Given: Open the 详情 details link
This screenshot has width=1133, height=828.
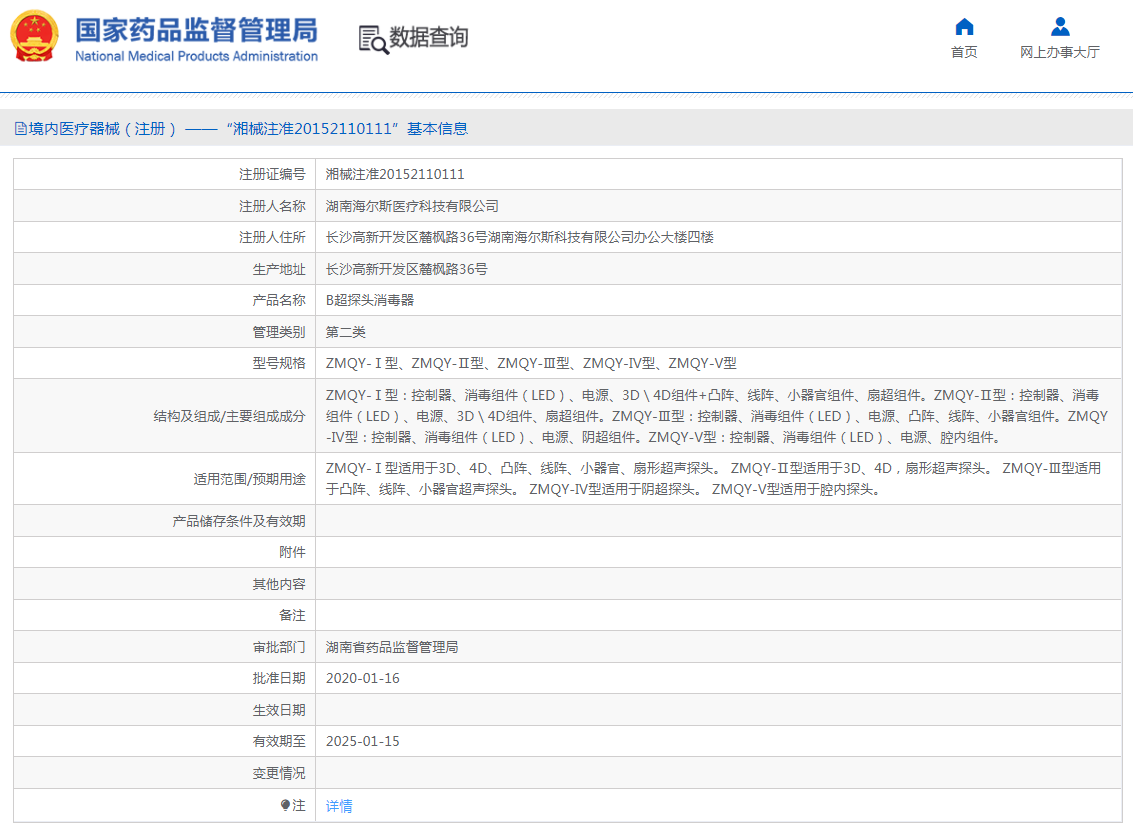Looking at the screenshot, I should pyautogui.click(x=339, y=805).
